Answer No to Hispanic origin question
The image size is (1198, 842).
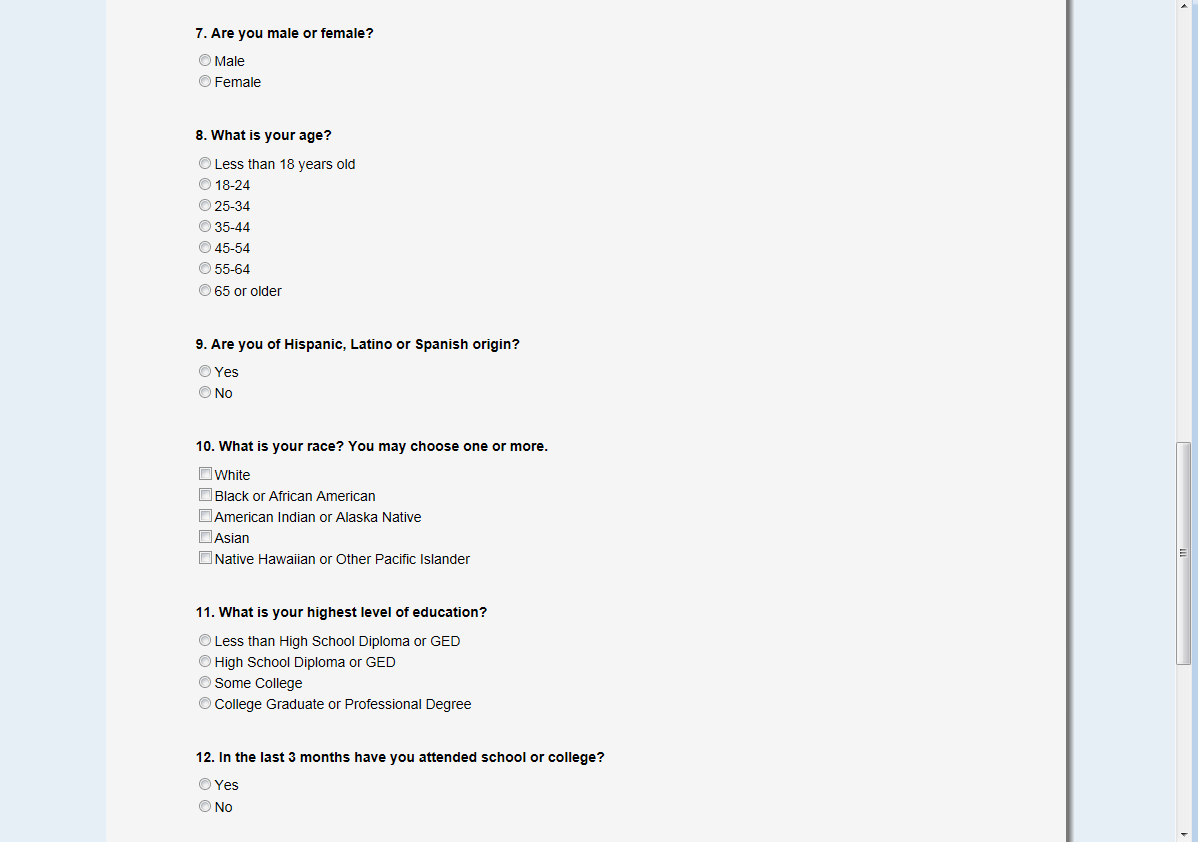pyautogui.click(x=205, y=392)
